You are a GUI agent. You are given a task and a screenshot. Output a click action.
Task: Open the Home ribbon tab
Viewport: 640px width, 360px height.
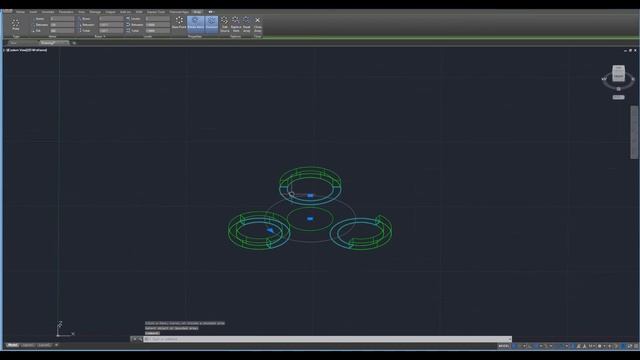coord(20,12)
